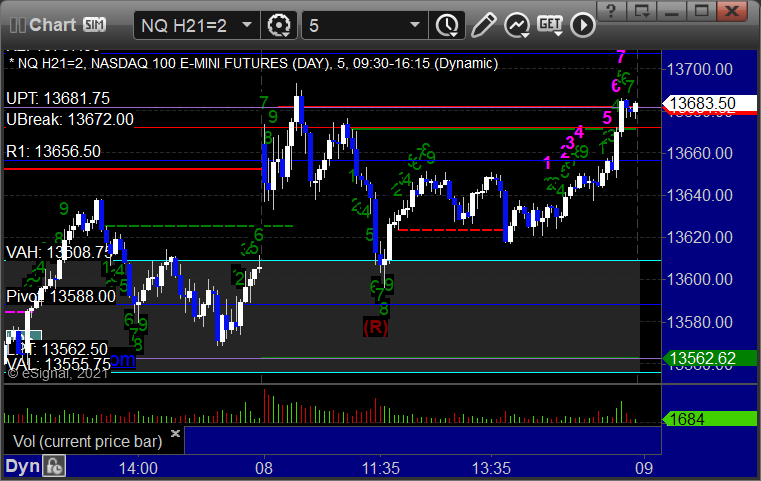Click the pop-out window icon in title bar
This screenshot has width=761, height=481.
(642, 10)
